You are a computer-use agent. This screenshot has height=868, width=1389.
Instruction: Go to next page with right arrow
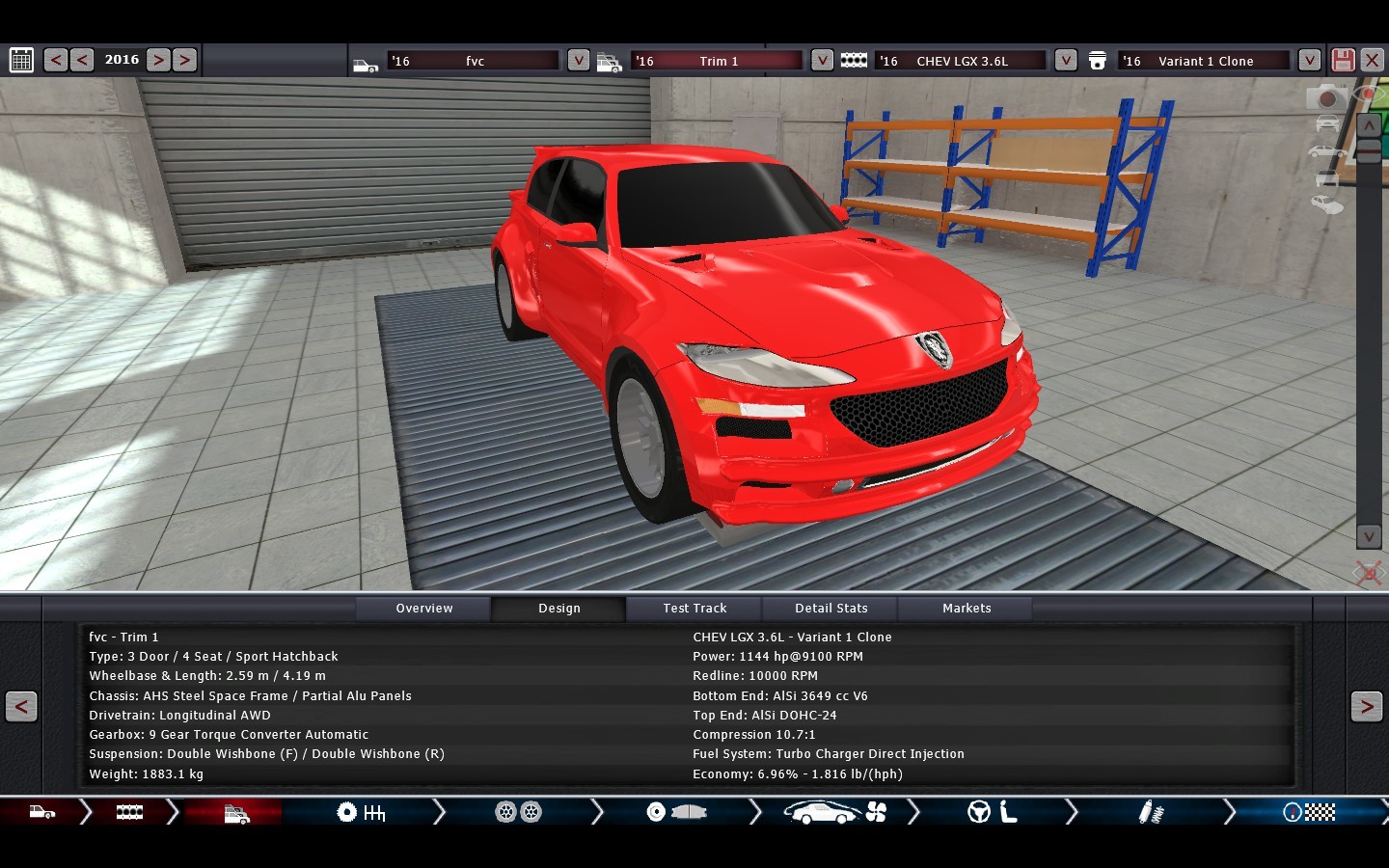click(1366, 707)
